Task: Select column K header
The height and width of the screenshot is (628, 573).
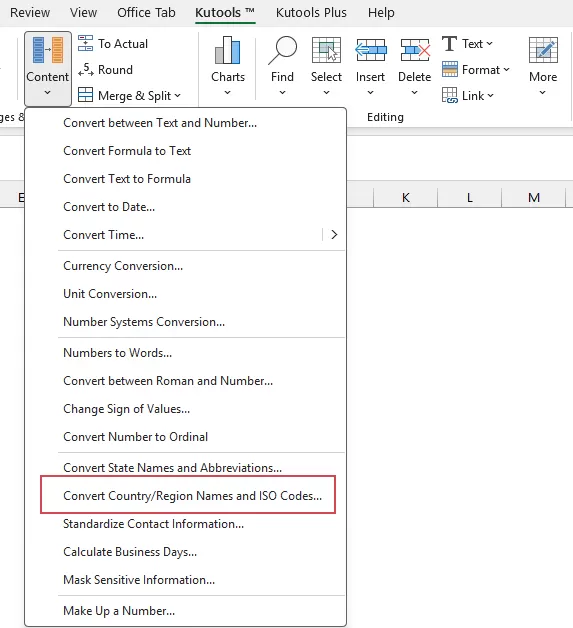Action: (x=406, y=197)
